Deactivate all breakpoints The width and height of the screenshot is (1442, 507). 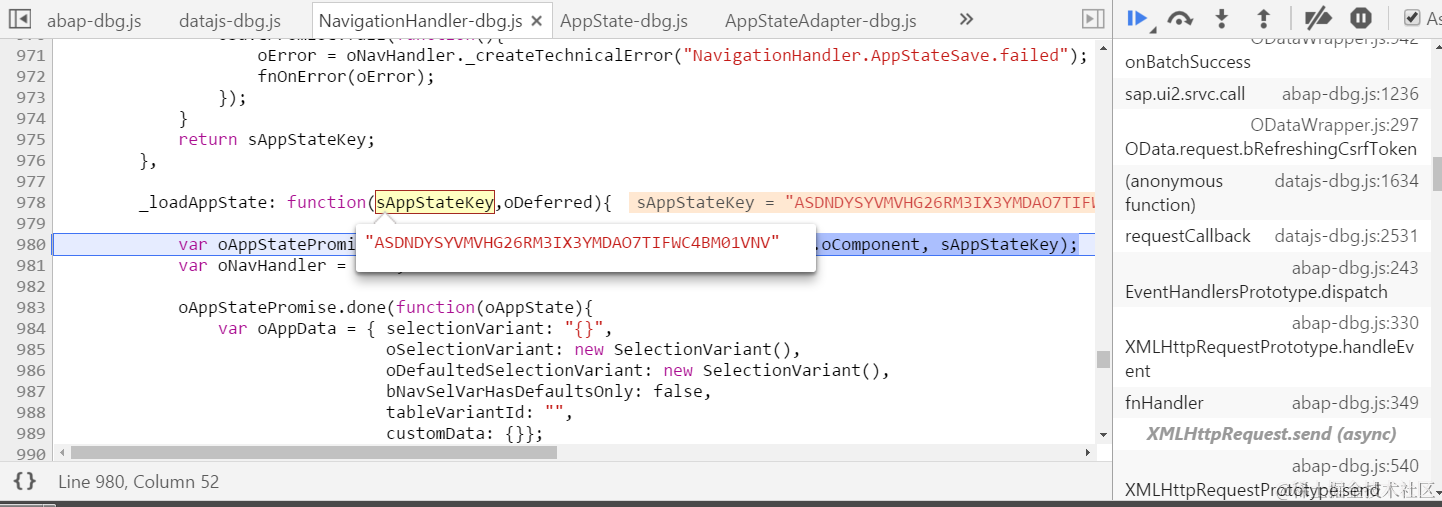coord(1319,18)
